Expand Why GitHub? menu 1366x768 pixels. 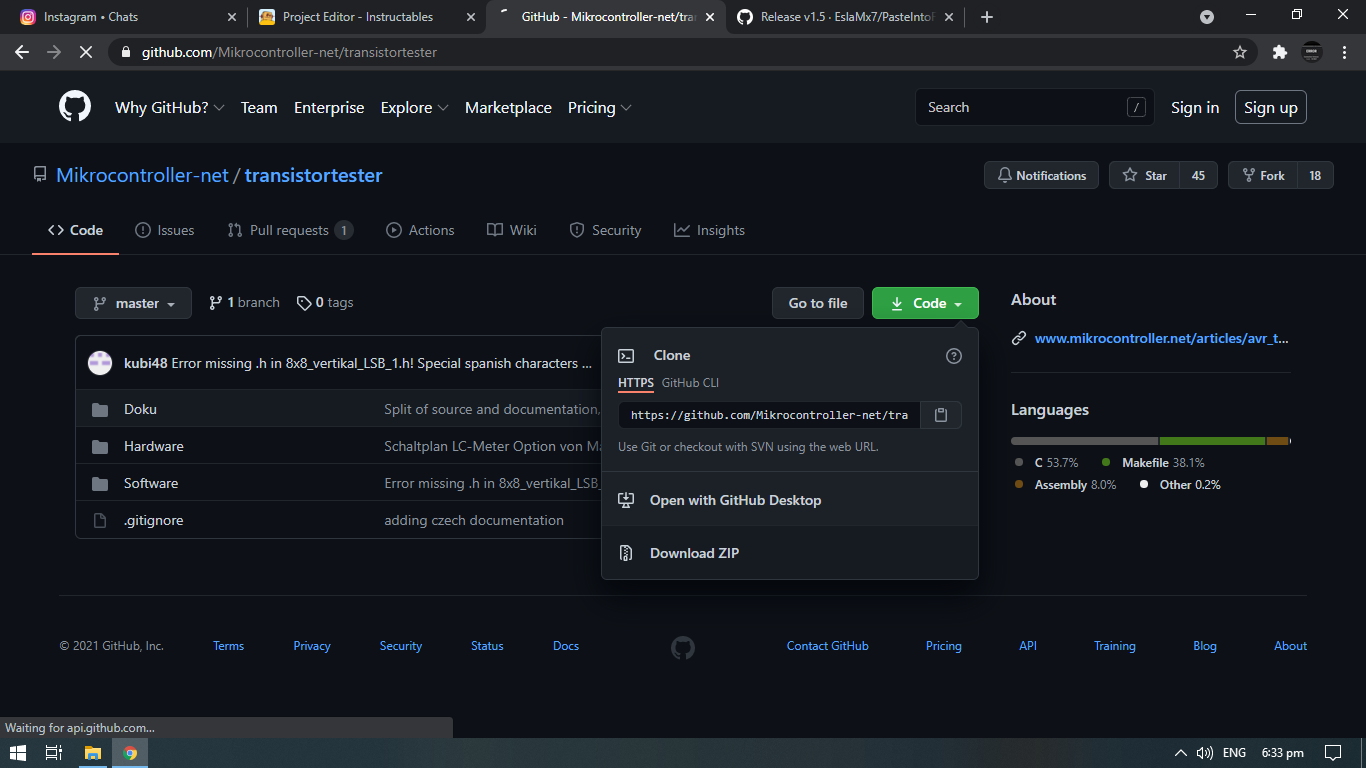[x=169, y=107]
